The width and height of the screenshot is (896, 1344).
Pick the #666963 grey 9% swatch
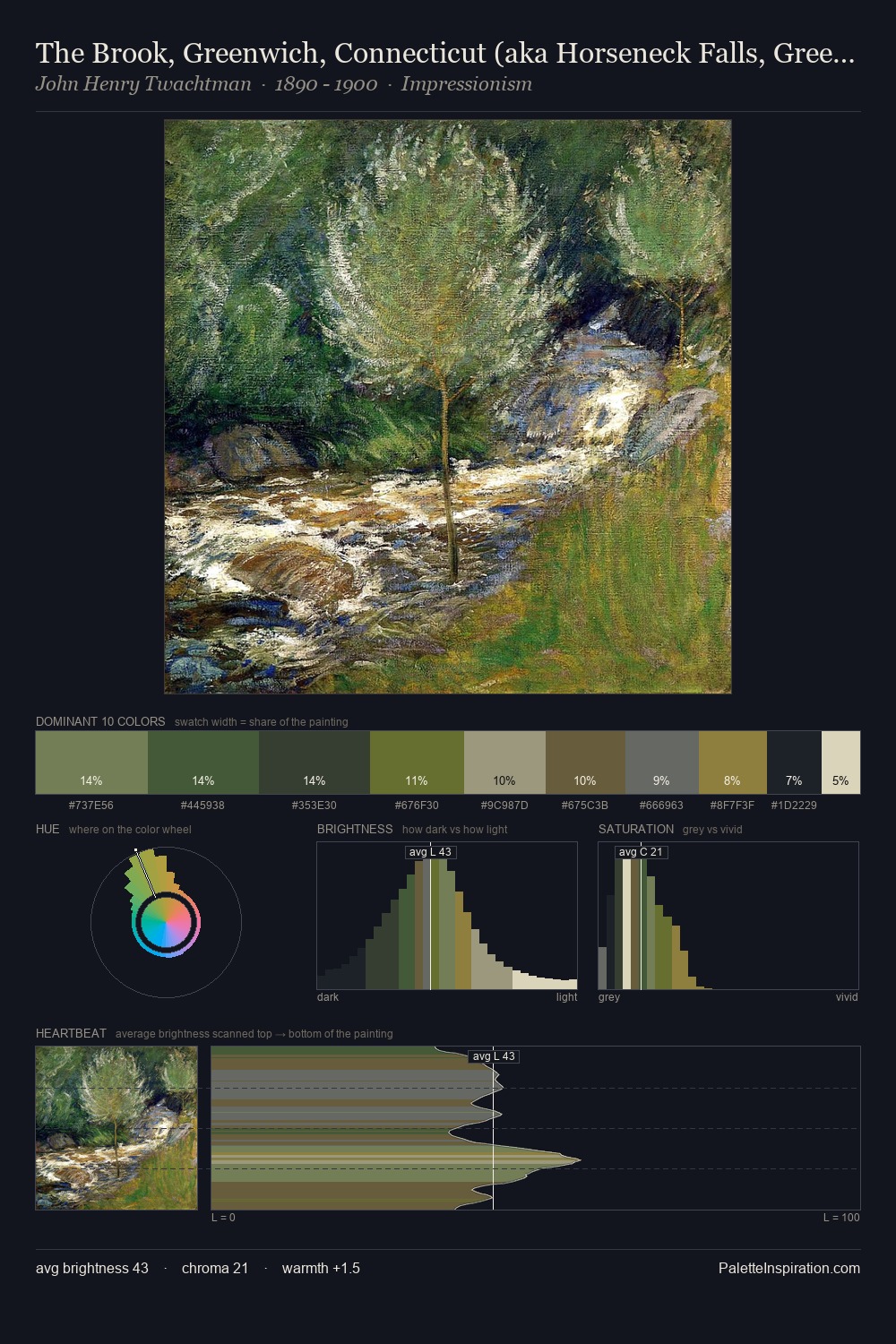click(x=661, y=762)
